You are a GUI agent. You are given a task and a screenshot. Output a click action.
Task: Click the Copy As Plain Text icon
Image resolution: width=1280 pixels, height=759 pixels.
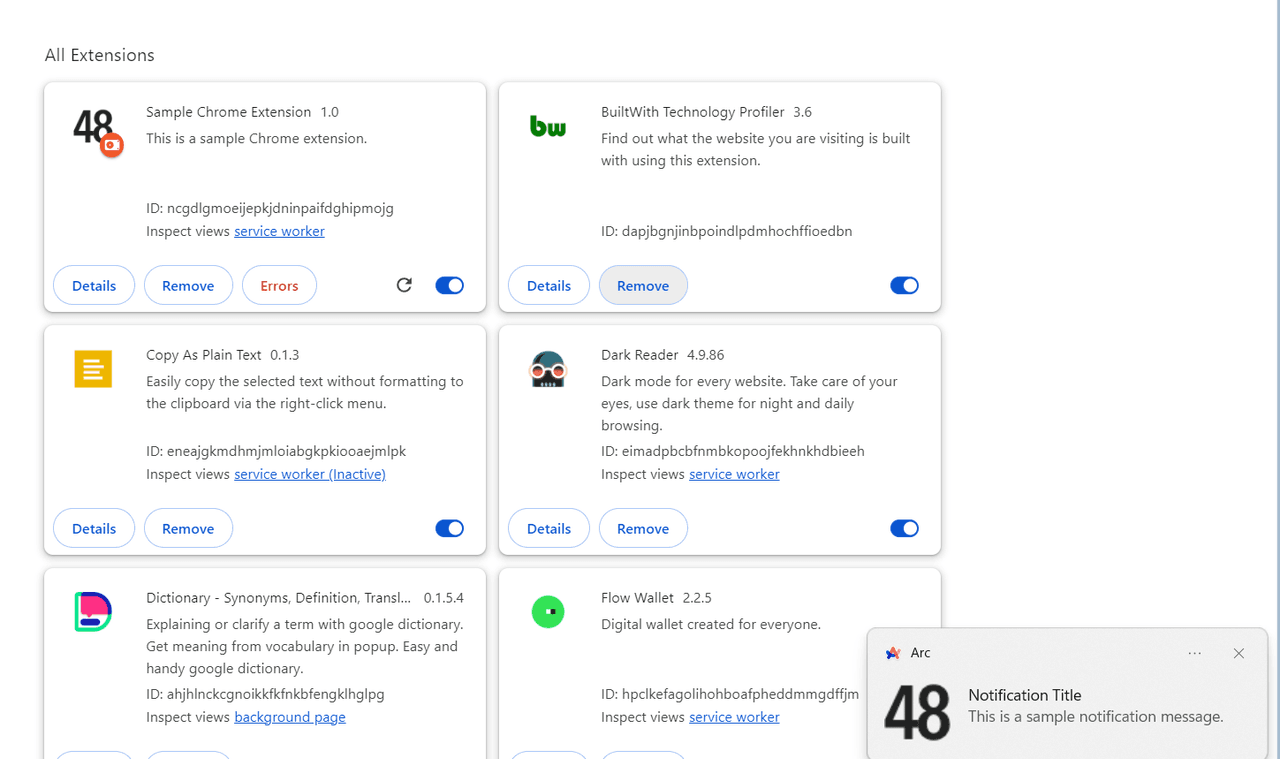(x=93, y=369)
